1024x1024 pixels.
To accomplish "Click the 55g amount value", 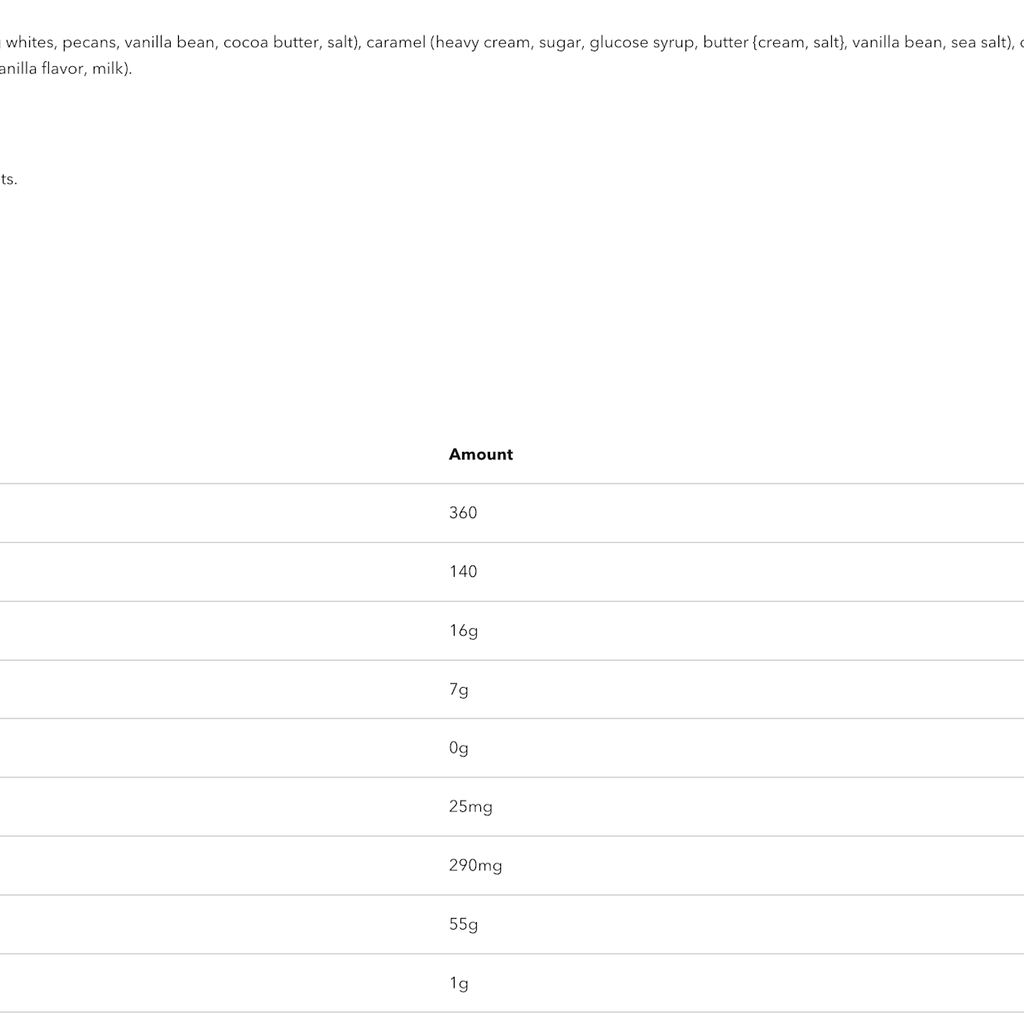I will [463, 925].
